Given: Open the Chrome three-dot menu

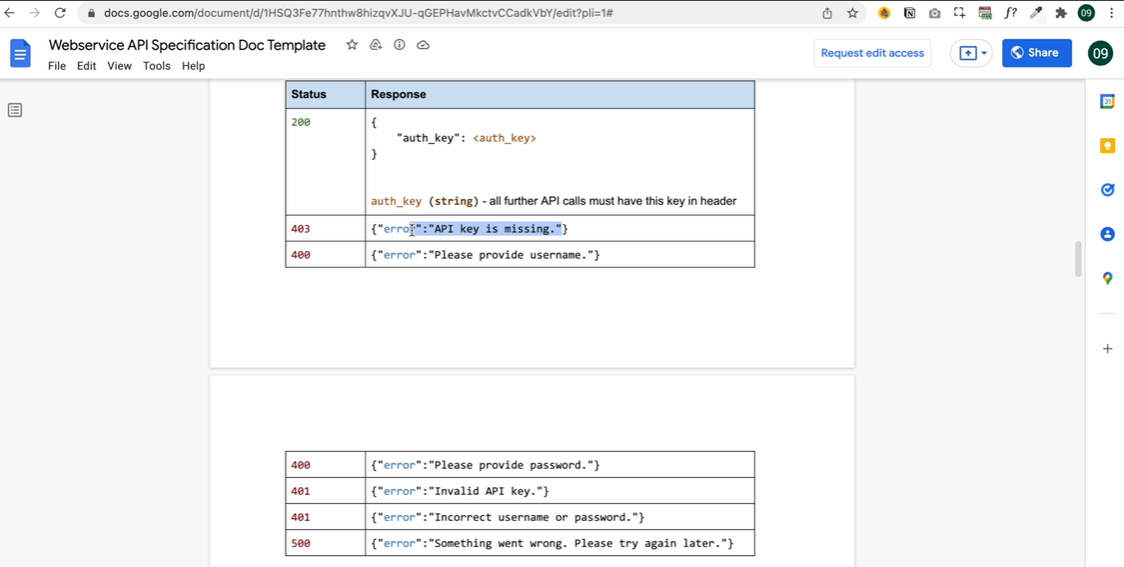Looking at the screenshot, I should (1112, 13).
